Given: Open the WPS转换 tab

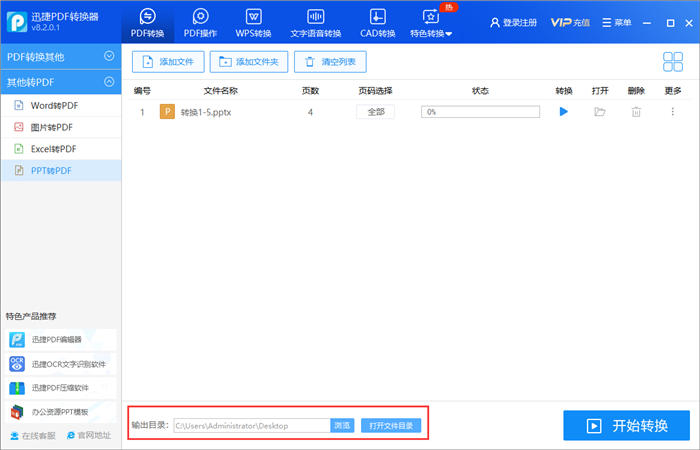Looking at the screenshot, I should click(254, 22).
